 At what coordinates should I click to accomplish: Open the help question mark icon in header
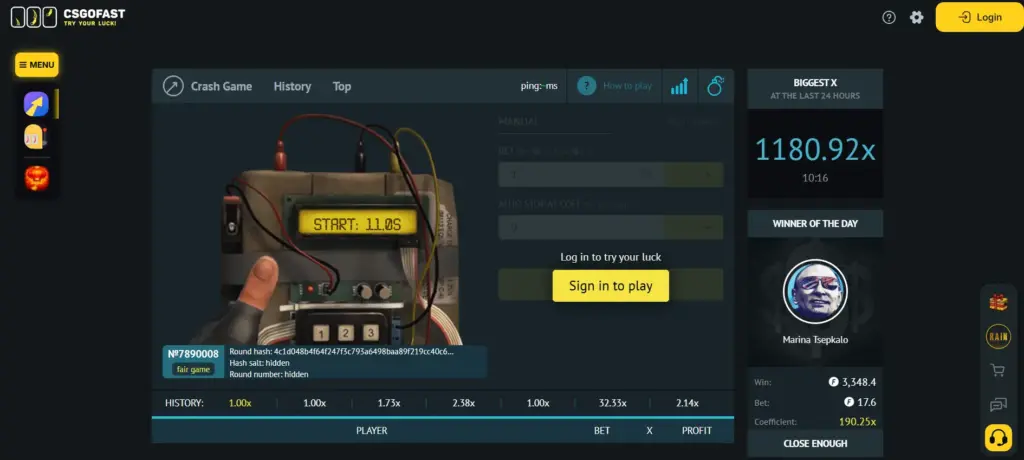889,18
